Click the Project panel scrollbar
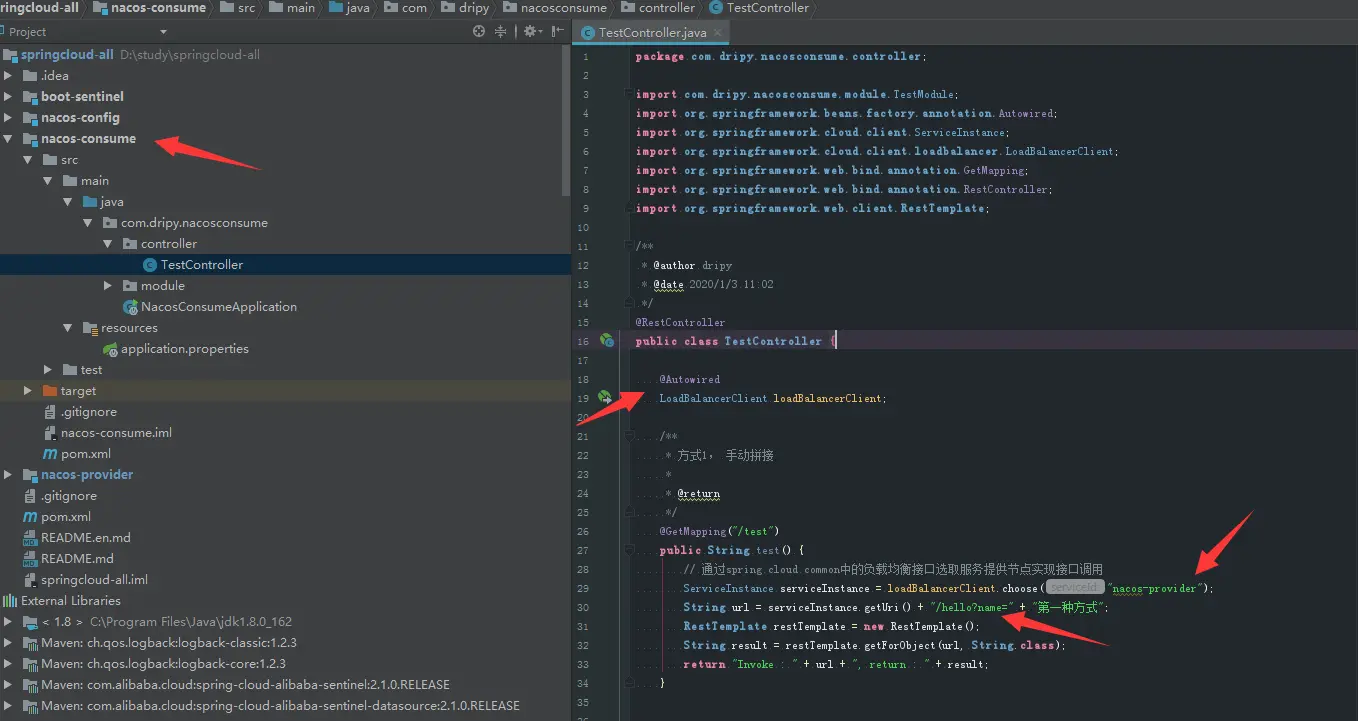1358x721 pixels. point(566,120)
